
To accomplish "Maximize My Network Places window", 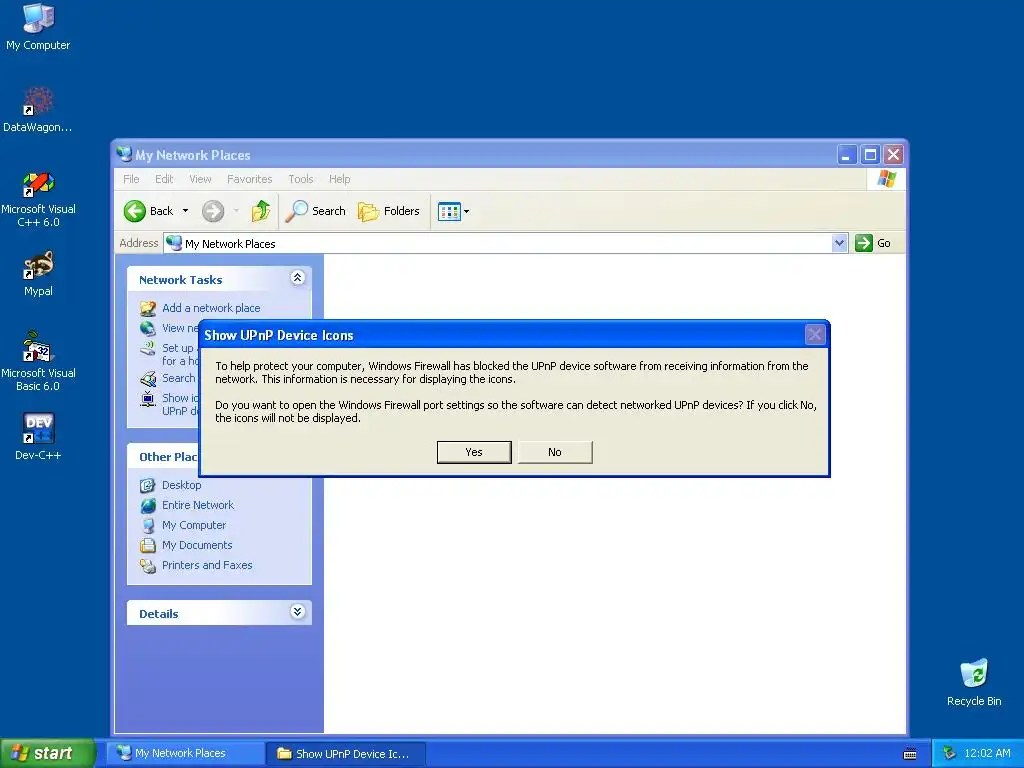I will pyautogui.click(x=870, y=155).
